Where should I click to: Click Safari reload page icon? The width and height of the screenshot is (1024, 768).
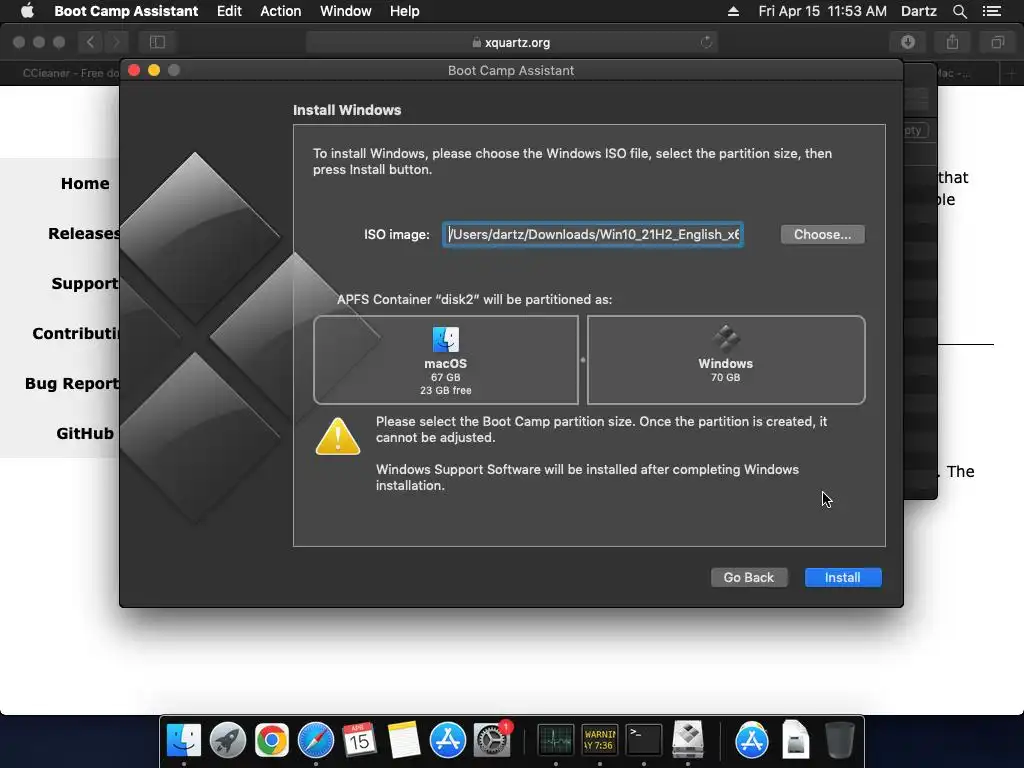click(706, 42)
